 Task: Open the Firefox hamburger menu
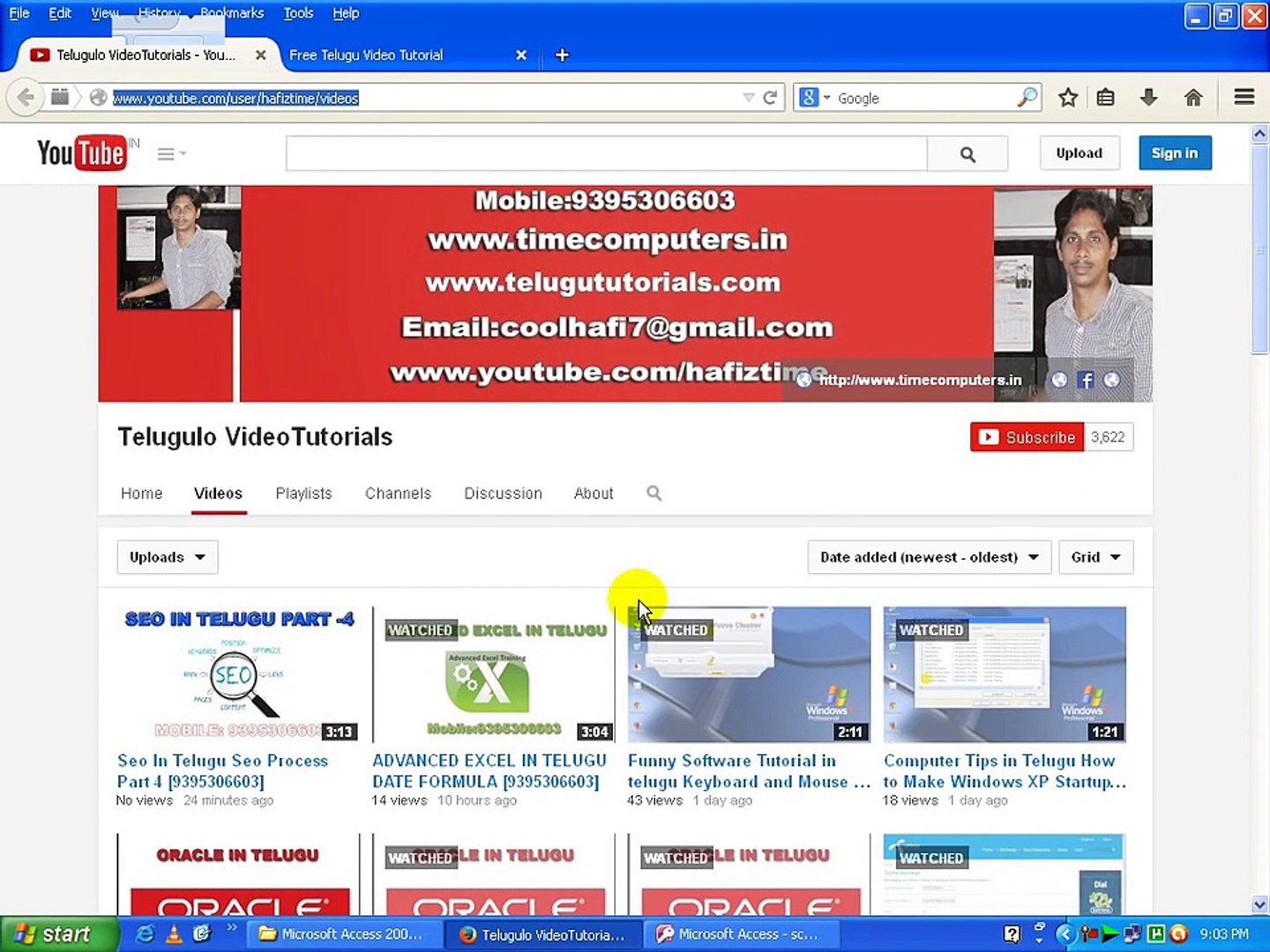point(1244,97)
